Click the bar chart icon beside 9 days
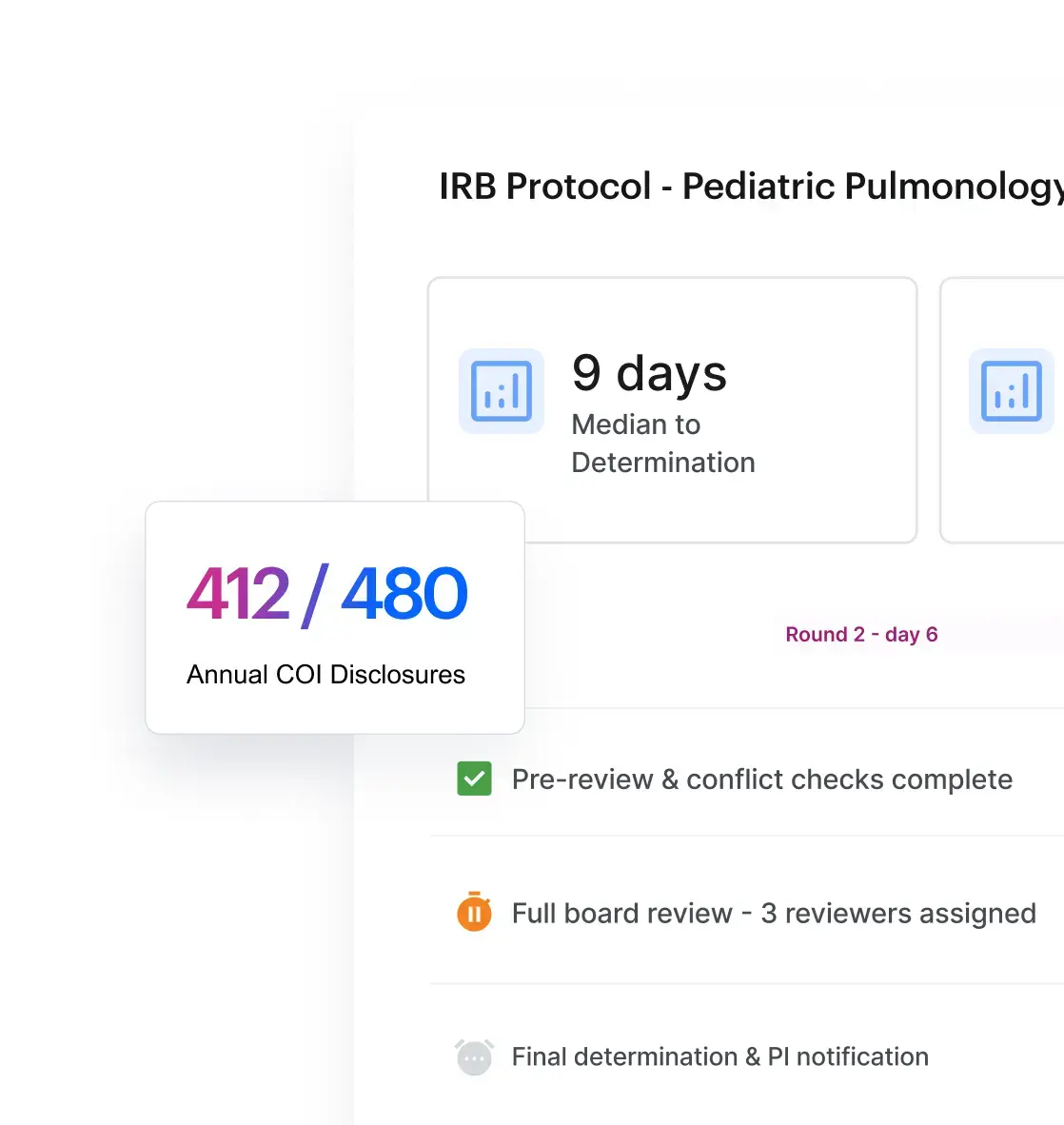The width and height of the screenshot is (1064, 1125). [501, 391]
